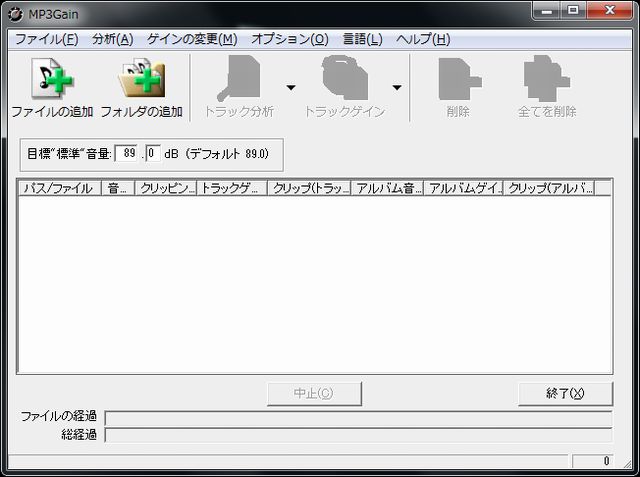The image size is (640, 477).
Task: Click the アルバムゲイ... column header
Action: 464,189
